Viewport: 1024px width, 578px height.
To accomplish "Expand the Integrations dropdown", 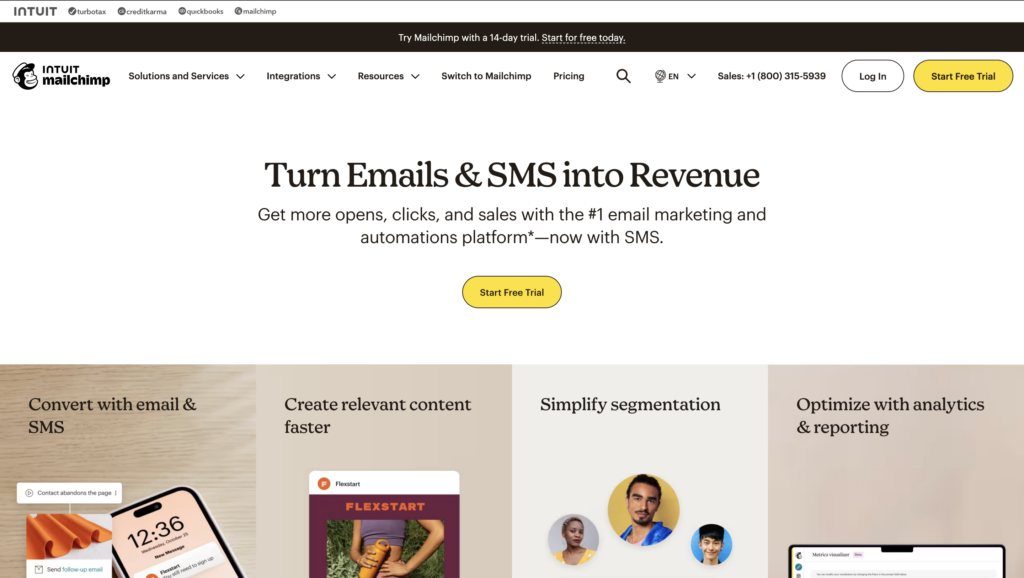I will pos(301,76).
